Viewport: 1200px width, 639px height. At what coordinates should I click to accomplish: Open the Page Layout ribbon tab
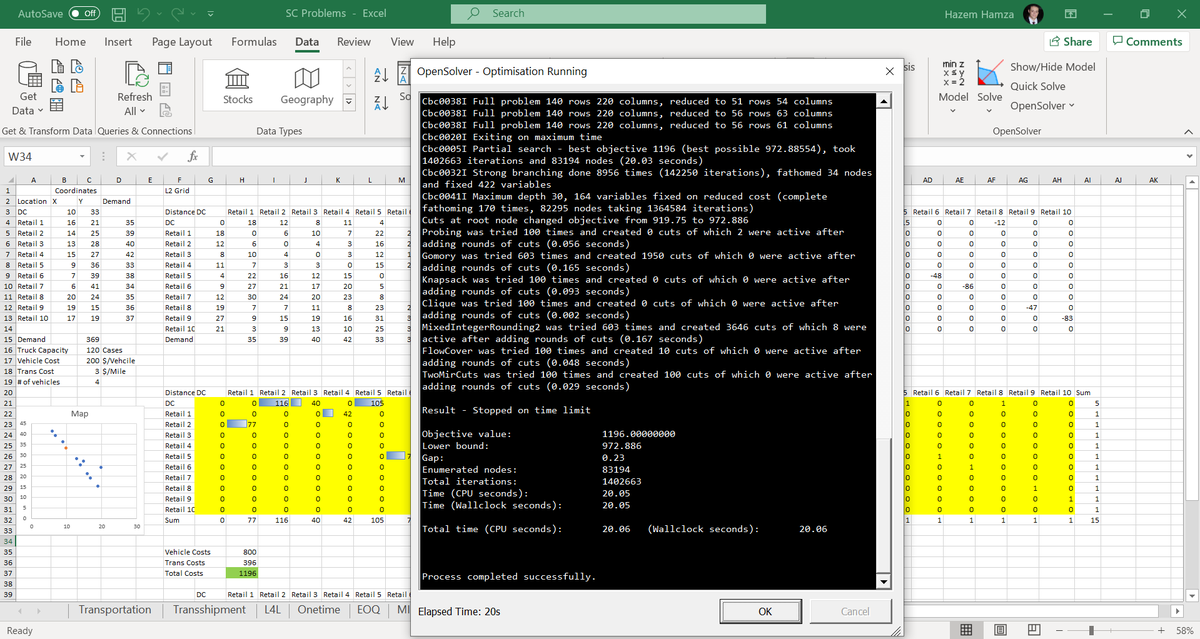[182, 42]
